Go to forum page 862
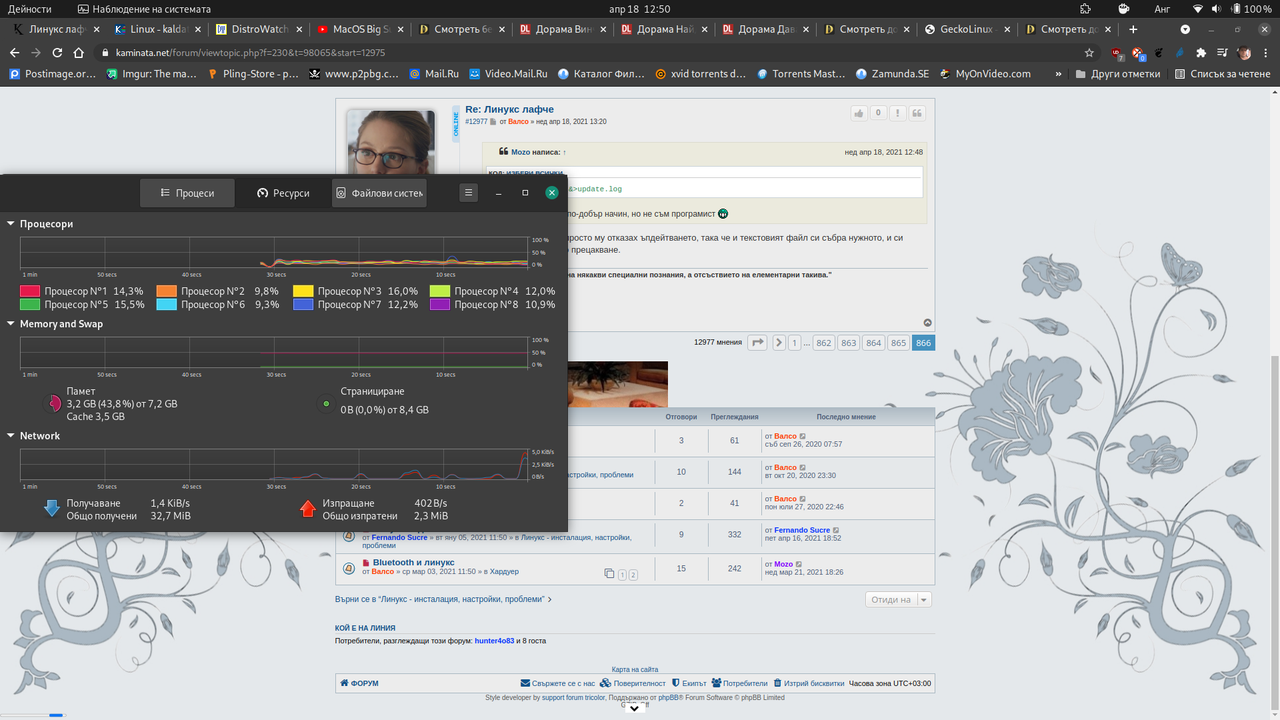 click(823, 343)
